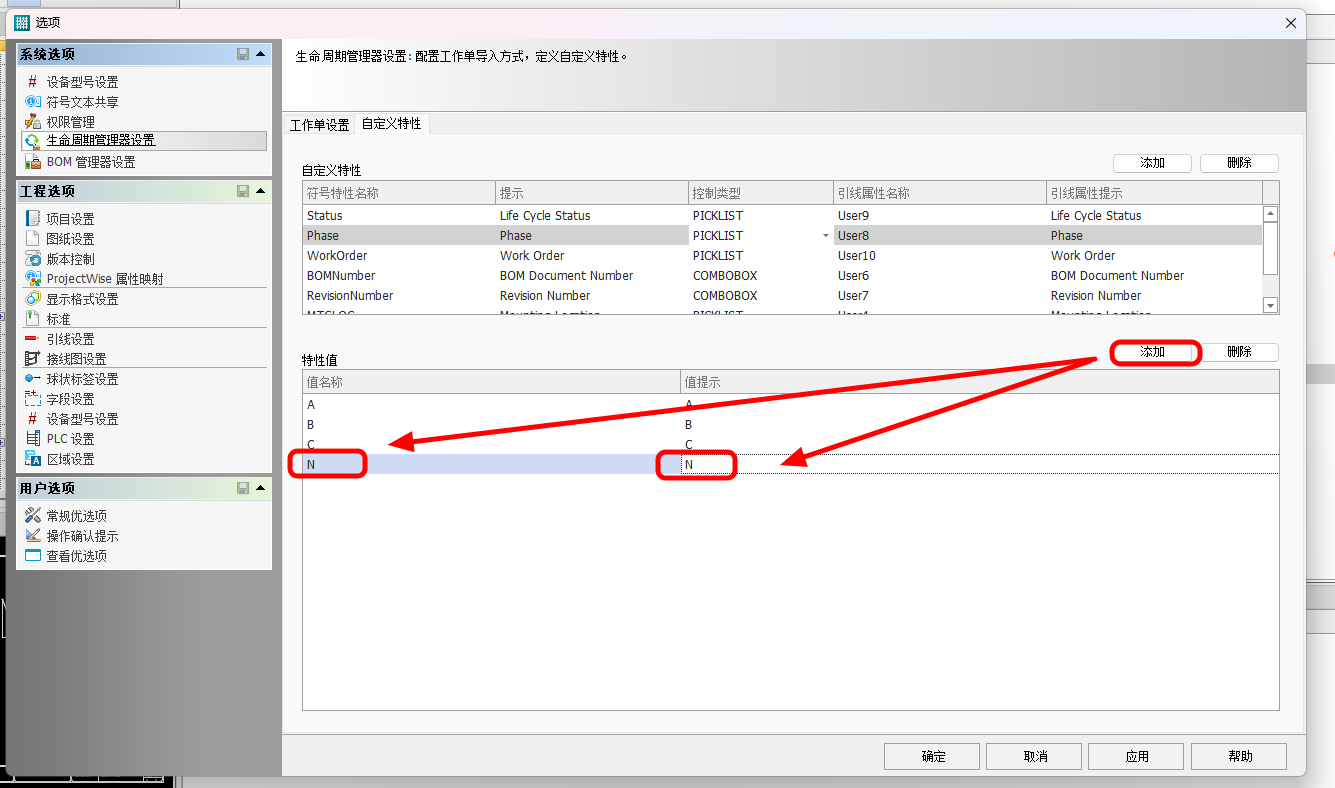Click the 值提示 column header
The height and width of the screenshot is (788, 1335).
pos(980,382)
